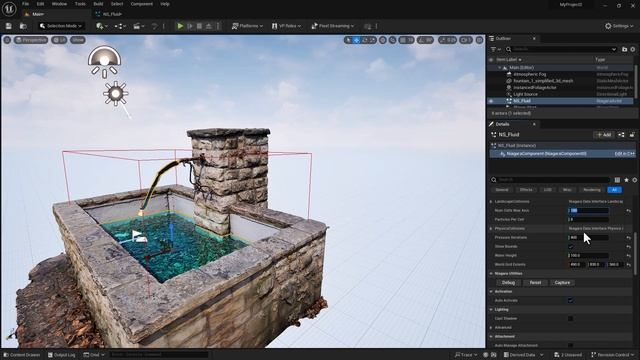The width and height of the screenshot is (640, 360).
Task: Click the Details search field
Action: pos(549,180)
